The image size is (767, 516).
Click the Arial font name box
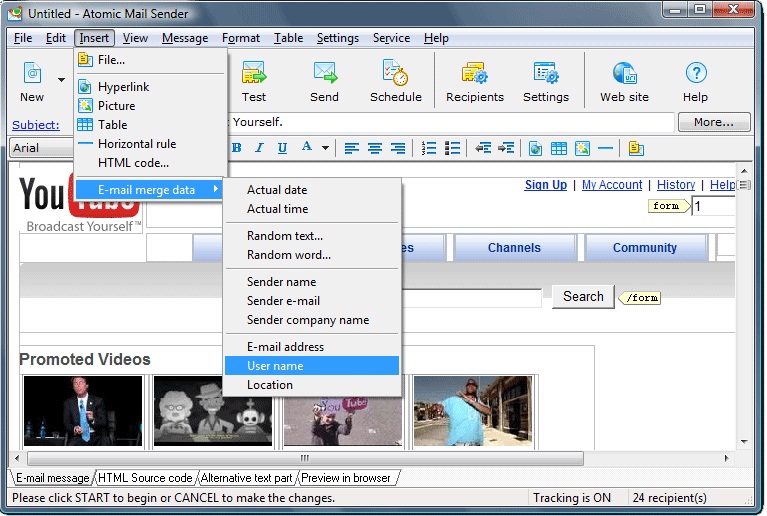[x=42, y=148]
